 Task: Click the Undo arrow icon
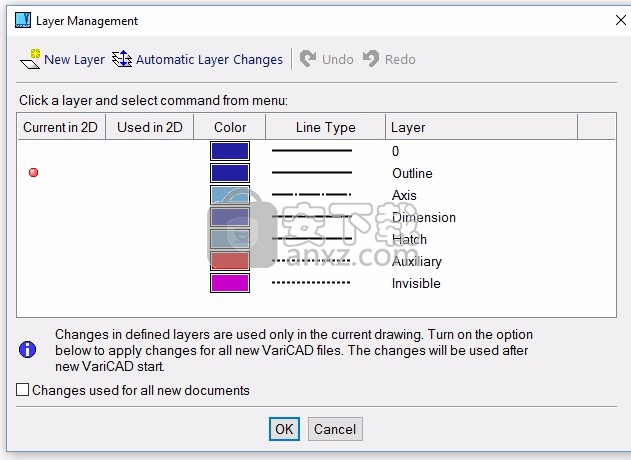[x=309, y=59]
